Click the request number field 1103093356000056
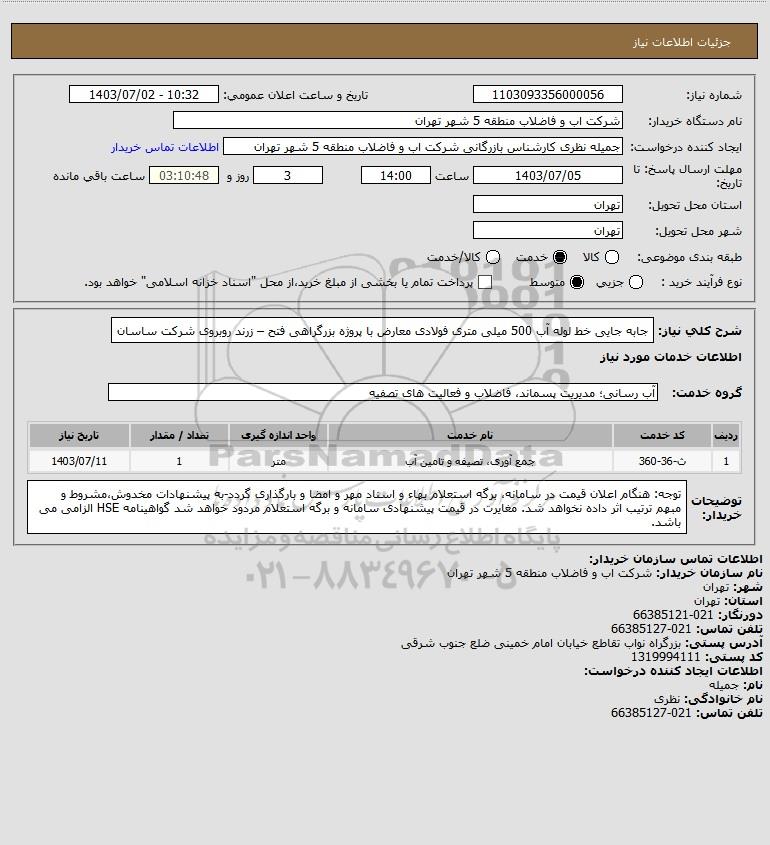770x845 pixels. click(547, 94)
